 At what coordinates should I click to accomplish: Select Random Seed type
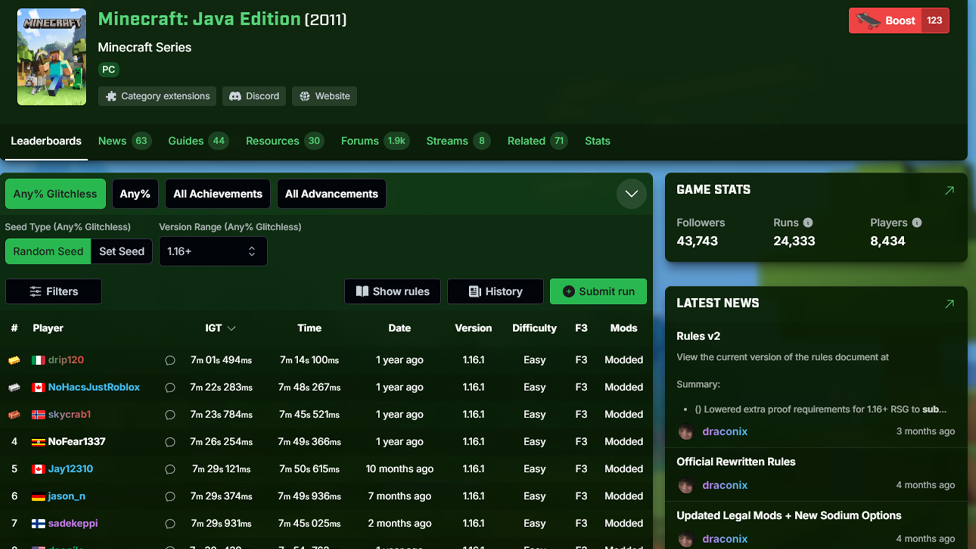(x=48, y=251)
